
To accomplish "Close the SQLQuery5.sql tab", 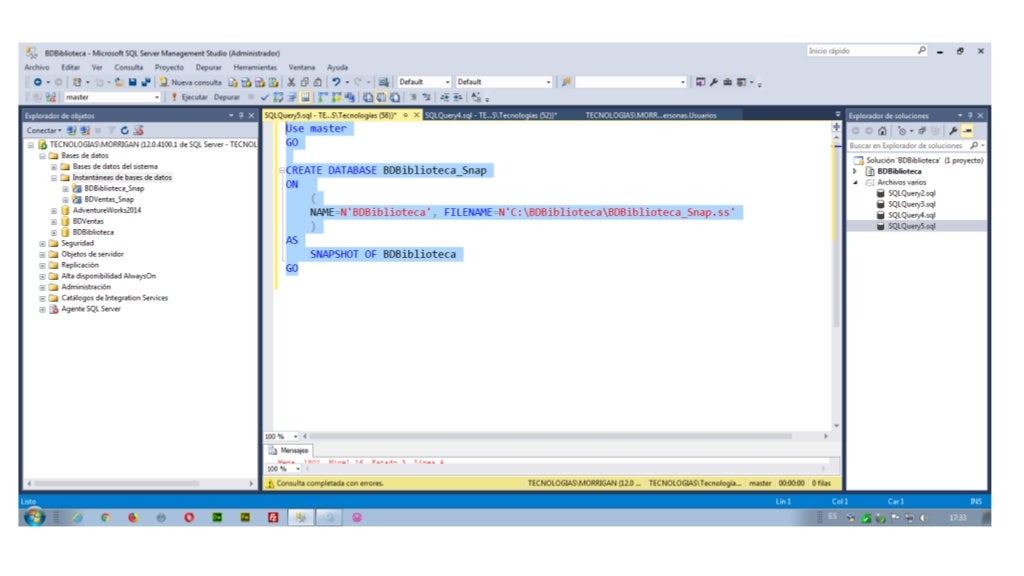I will pyautogui.click(x=417, y=116).
